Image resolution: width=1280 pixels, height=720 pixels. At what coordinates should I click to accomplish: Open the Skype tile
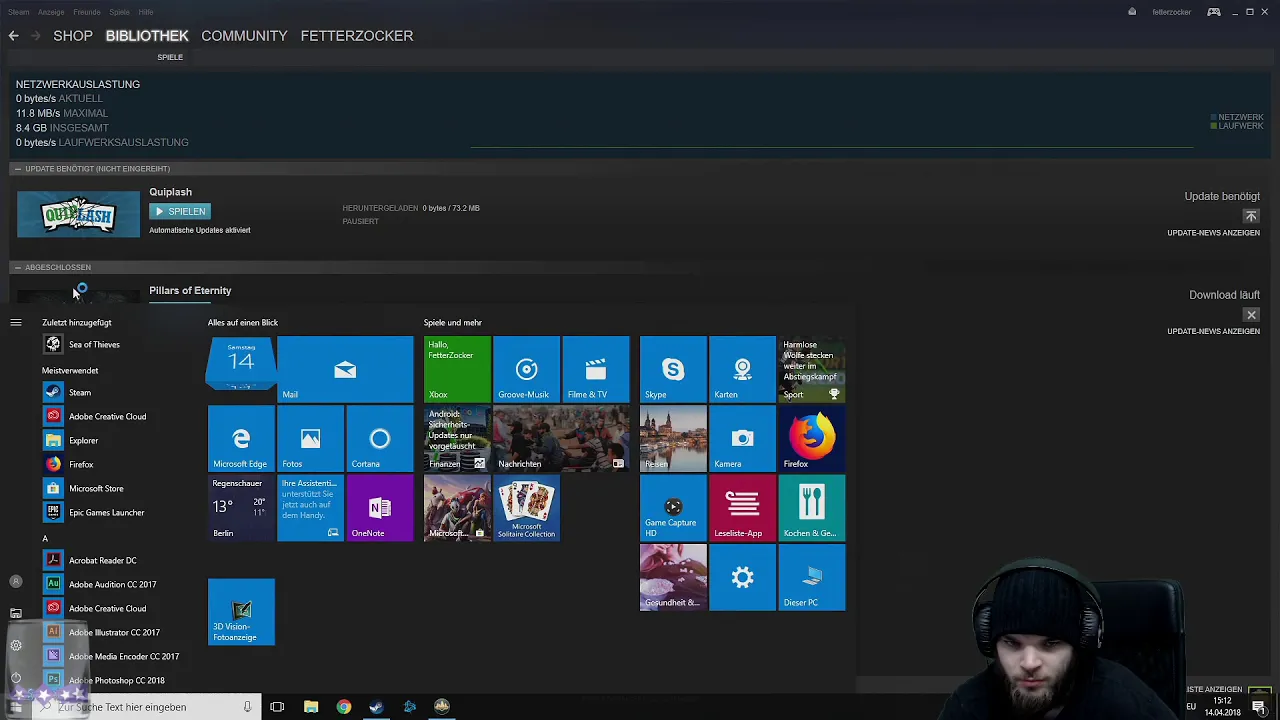click(673, 369)
